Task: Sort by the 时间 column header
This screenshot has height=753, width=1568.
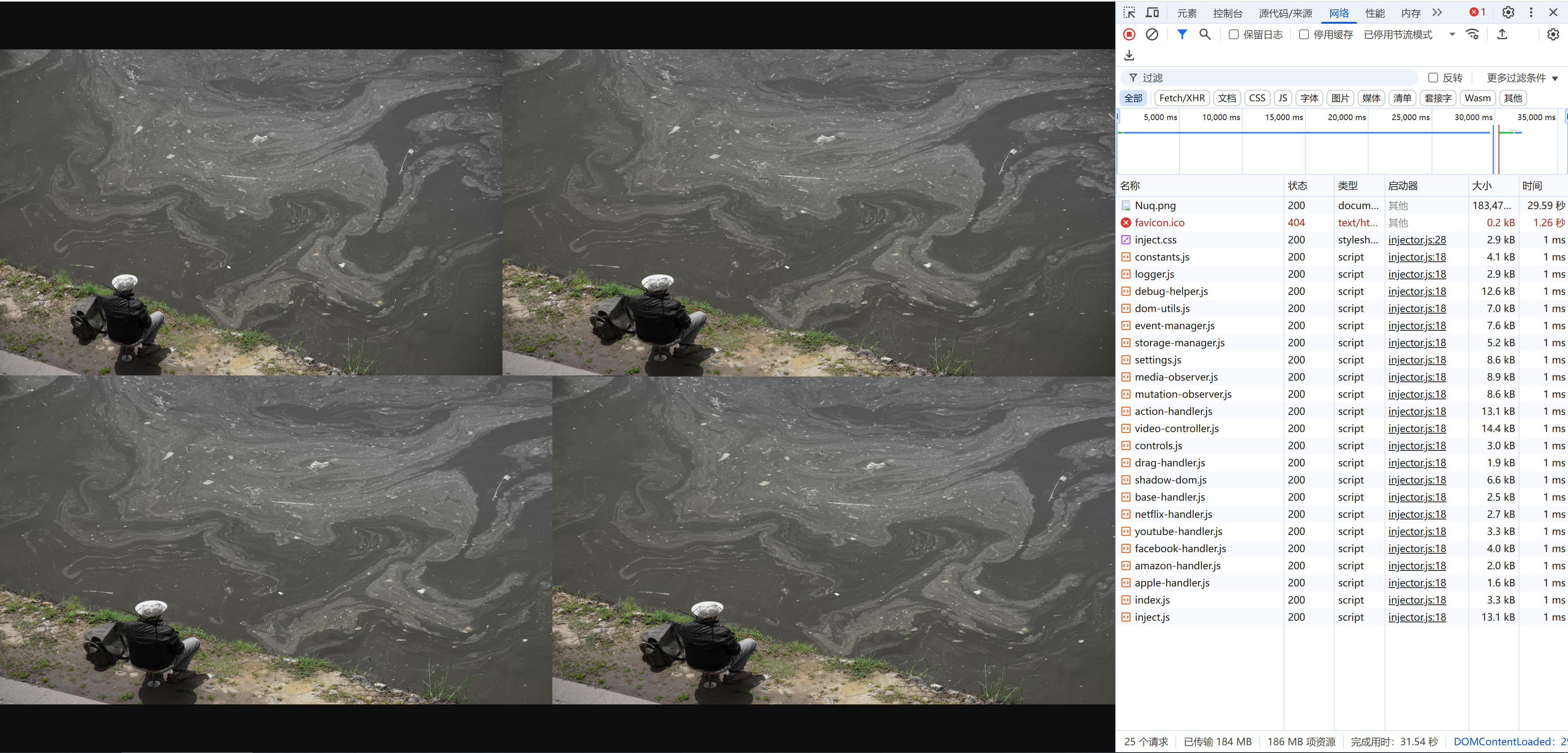Action: (1543, 185)
